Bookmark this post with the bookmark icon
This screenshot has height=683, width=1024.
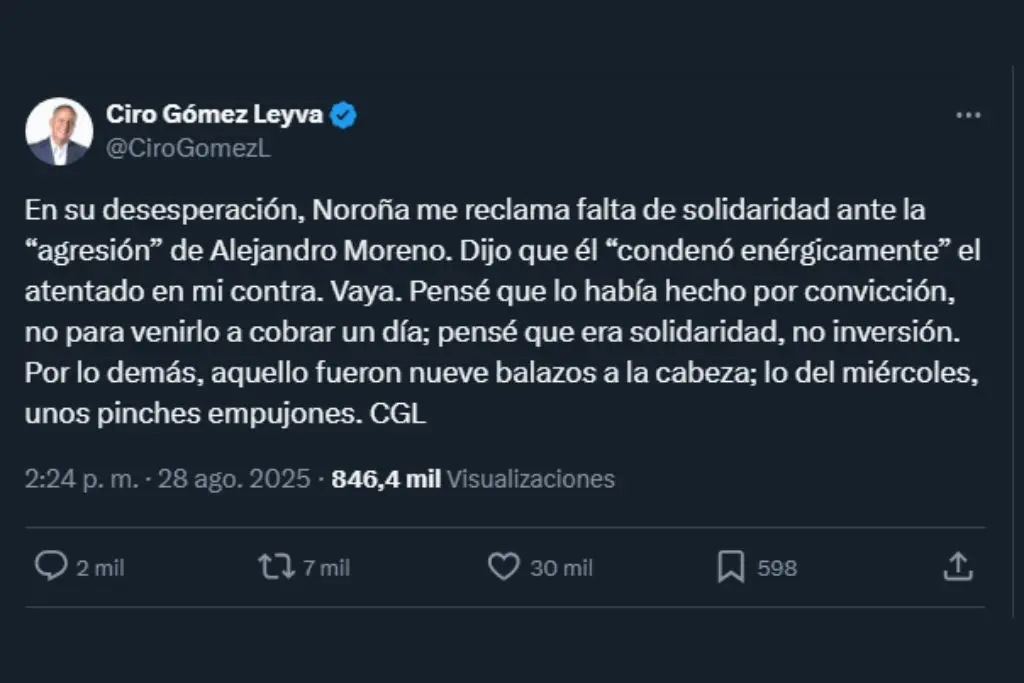pos(731,568)
